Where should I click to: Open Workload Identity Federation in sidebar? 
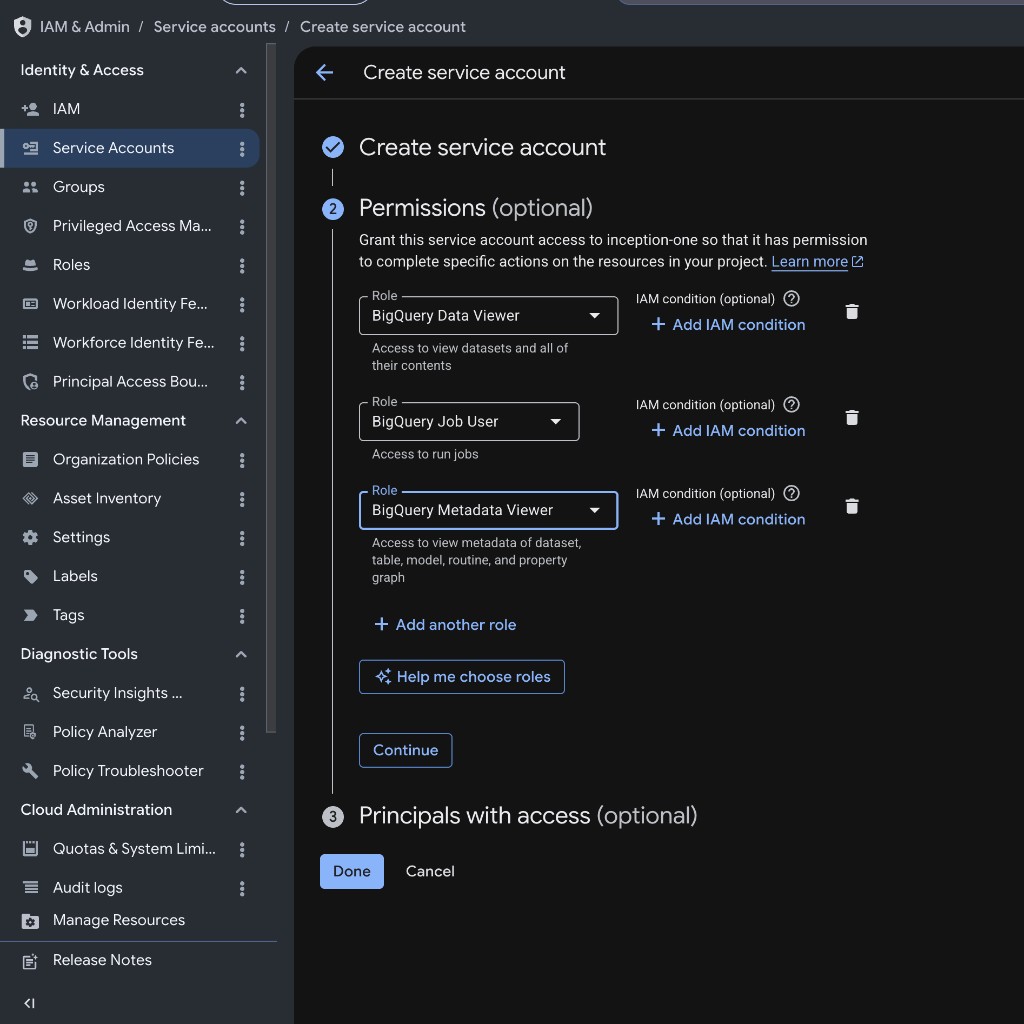[130, 304]
